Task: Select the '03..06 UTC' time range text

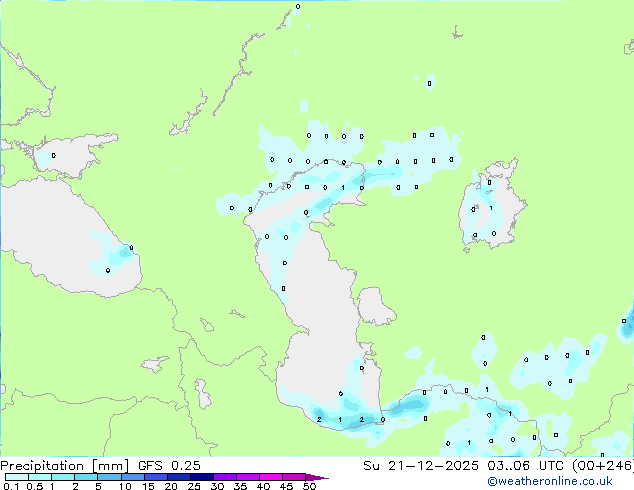Action: click(525, 466)
